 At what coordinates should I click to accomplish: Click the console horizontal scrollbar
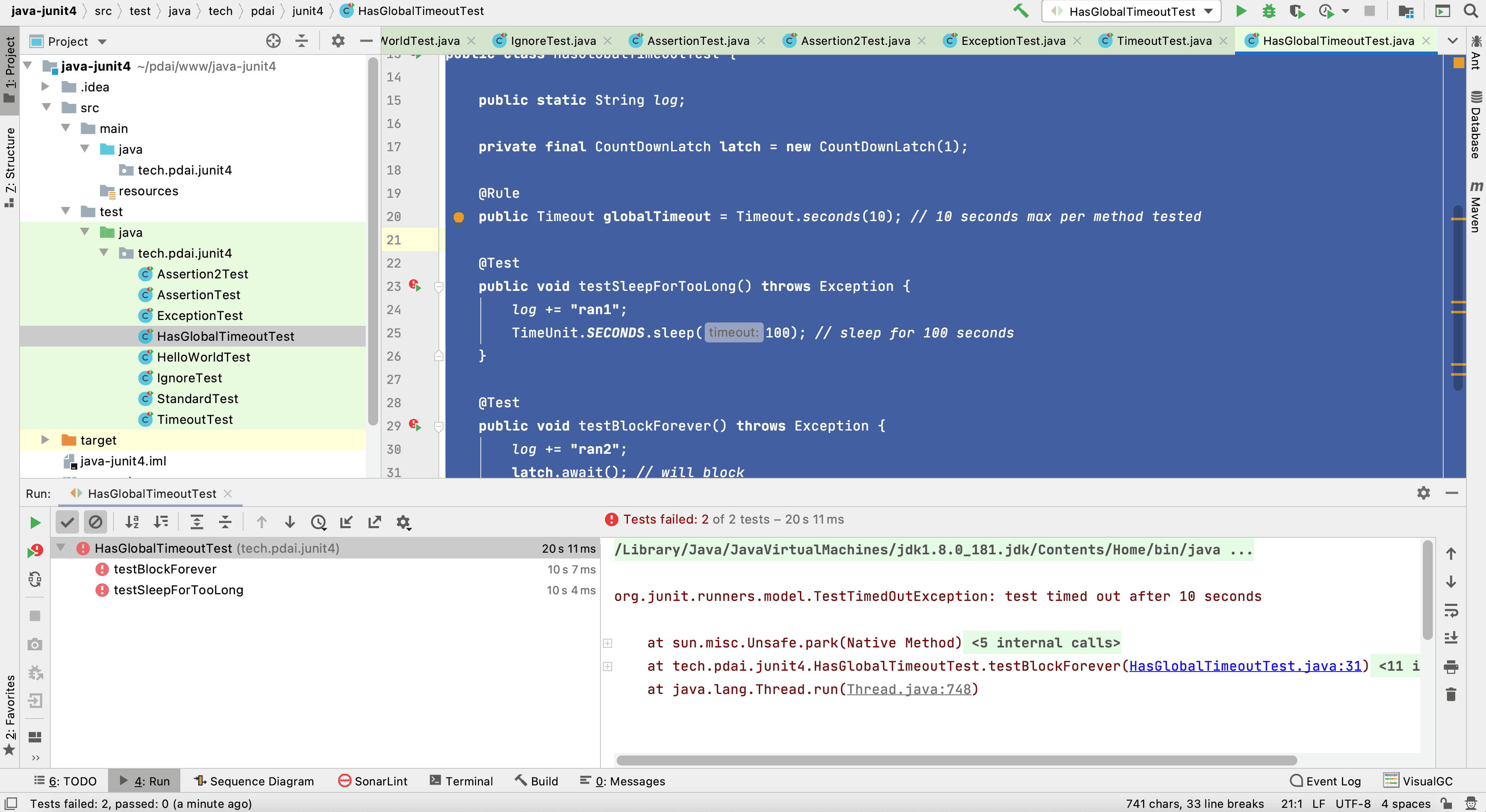click(x=957, y=760)
